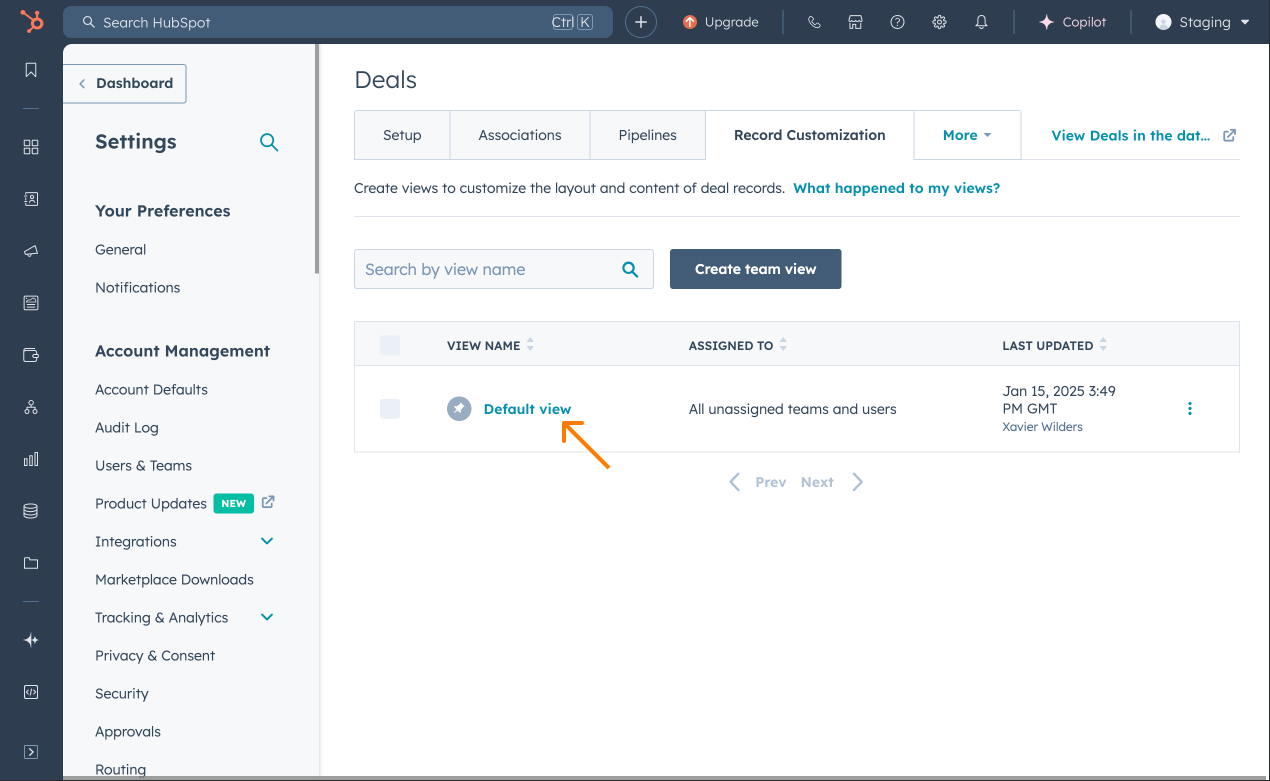Image resolution: width=1270 pixels, height=781 pixels.
Task: Click the plus create button in top bar
Action: tap(641, 22)
